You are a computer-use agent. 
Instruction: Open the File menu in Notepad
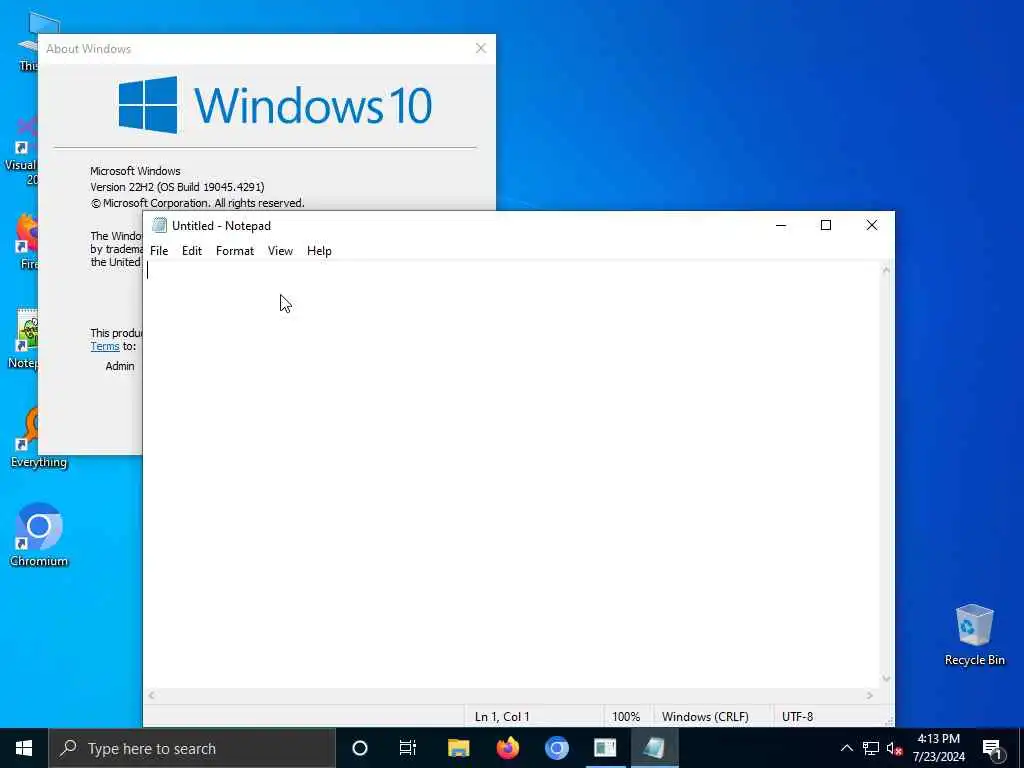[x=159, y=251]
